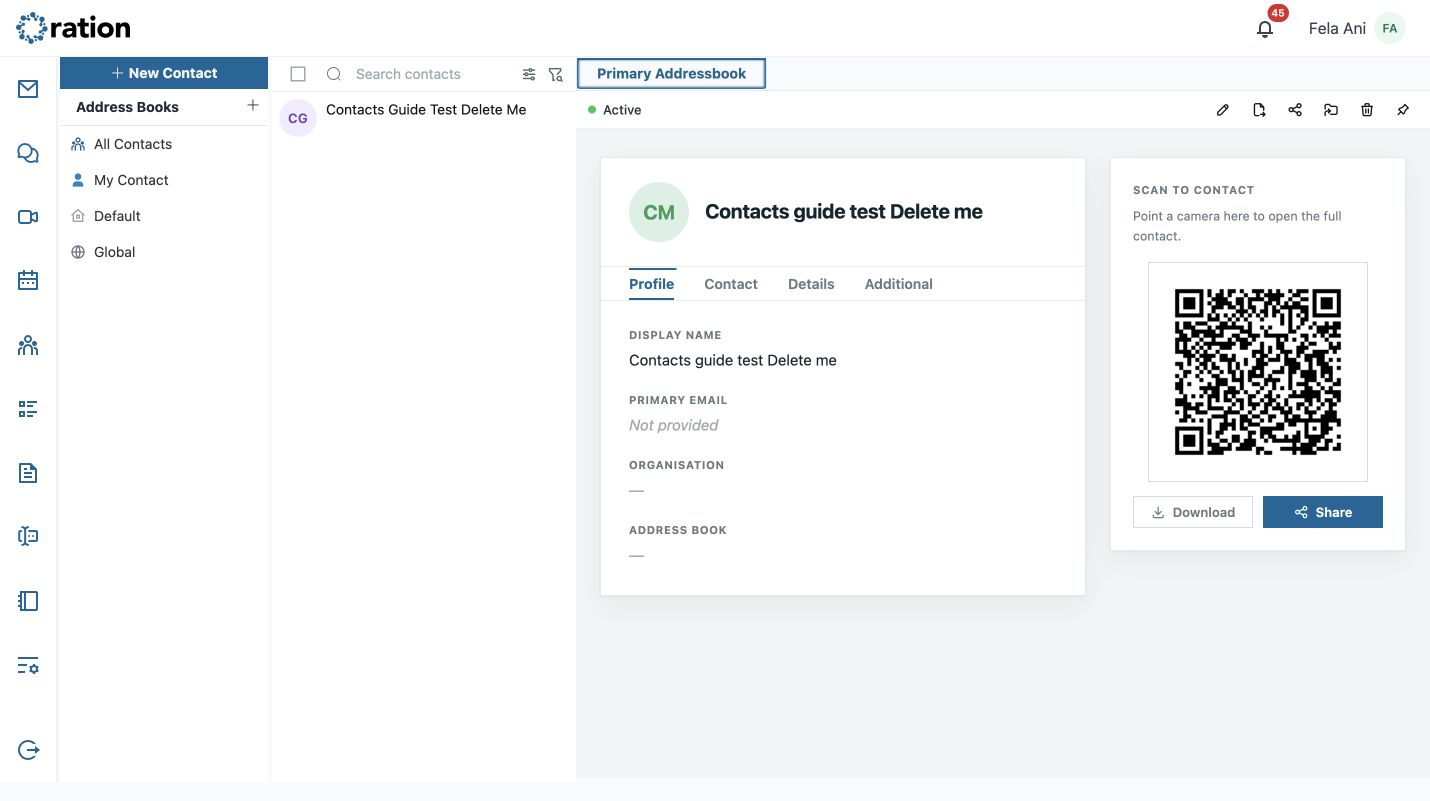Viewport: 1430px width, 801px height.
Task: Switch to the Contact tab
Action: 731,284
